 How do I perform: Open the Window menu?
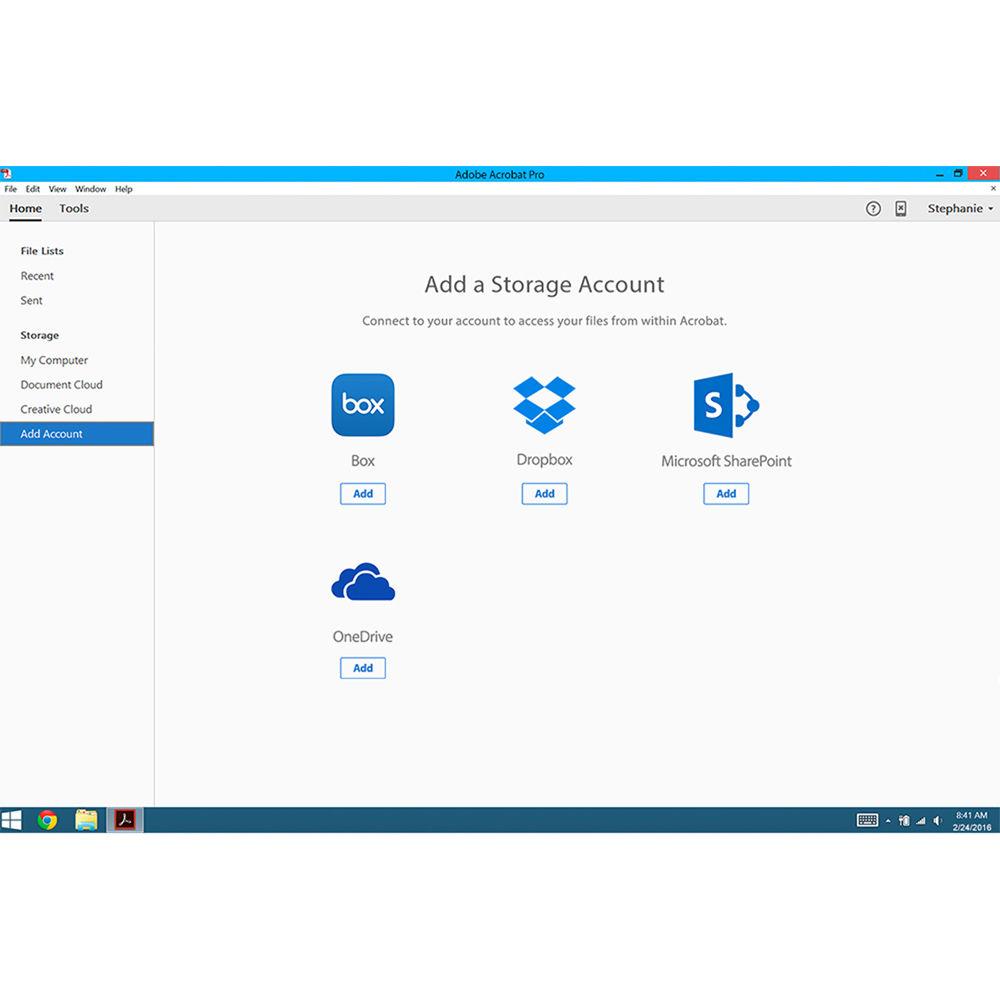[90, 189]
